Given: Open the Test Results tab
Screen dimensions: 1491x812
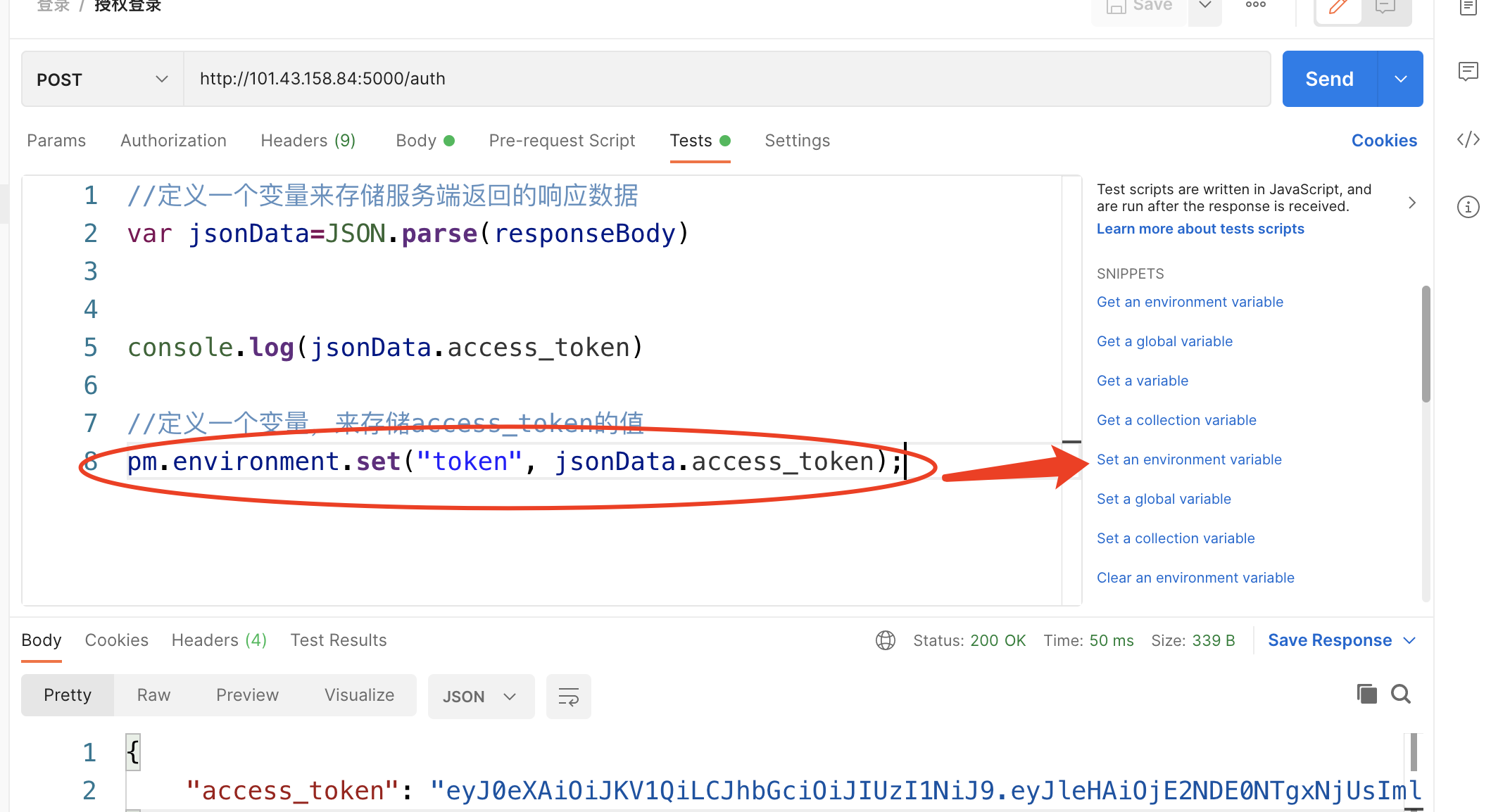Looking at the screenshot, I should click(338, 640).
